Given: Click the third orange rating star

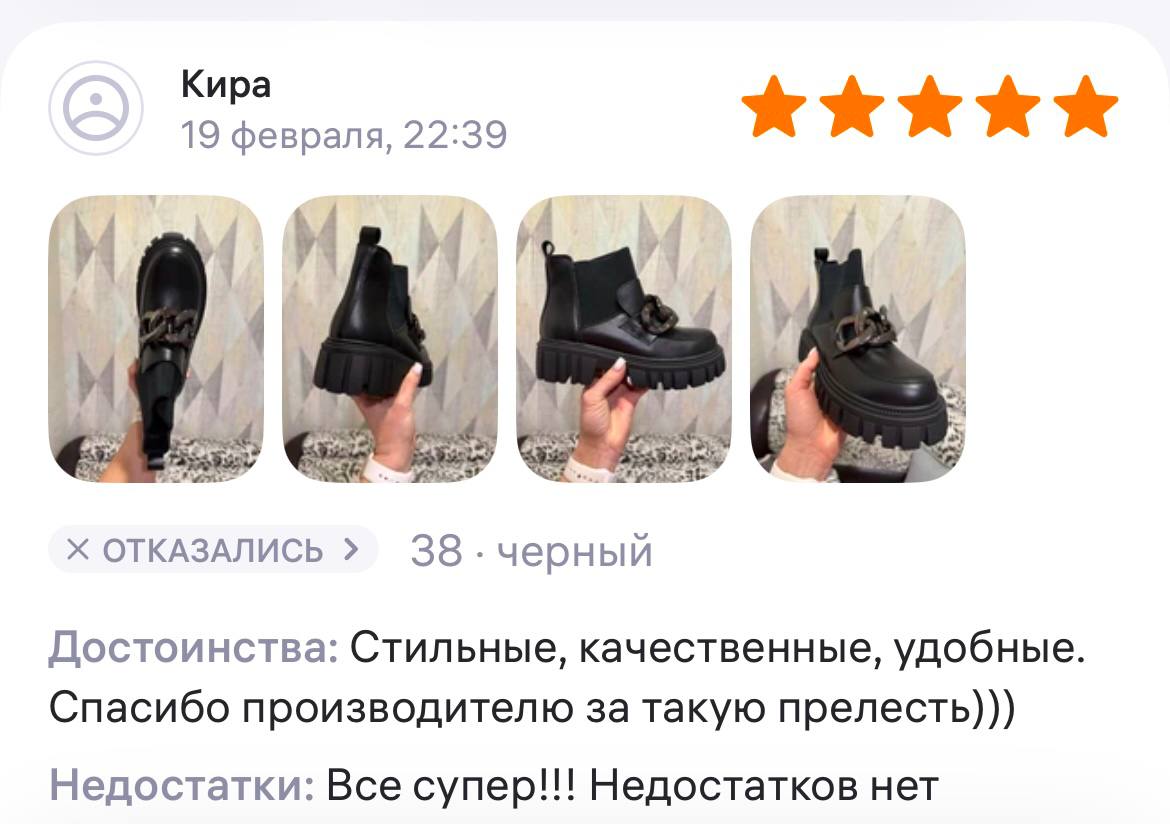Looking at the screenshot, I should tap(930, 106).
